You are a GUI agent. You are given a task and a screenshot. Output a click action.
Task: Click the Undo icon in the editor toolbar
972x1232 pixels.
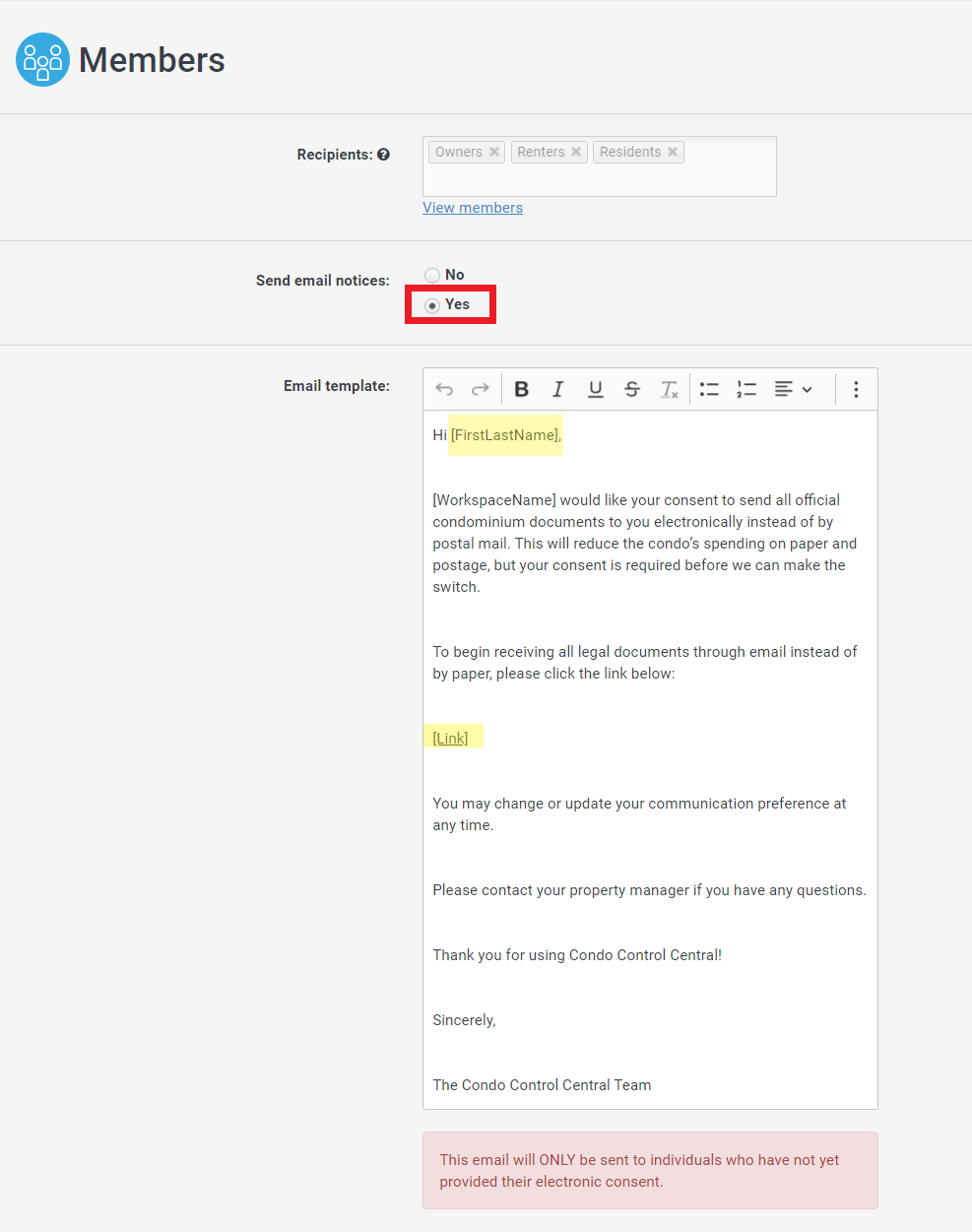coord(443,388)
